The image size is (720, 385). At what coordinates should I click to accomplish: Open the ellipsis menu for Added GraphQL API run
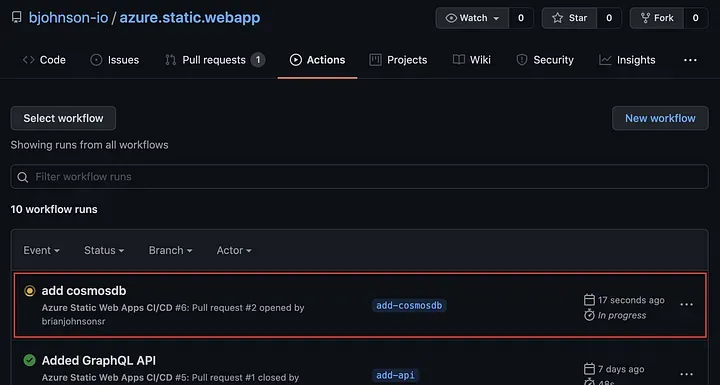pyautogui.click(x=686, y=374)
